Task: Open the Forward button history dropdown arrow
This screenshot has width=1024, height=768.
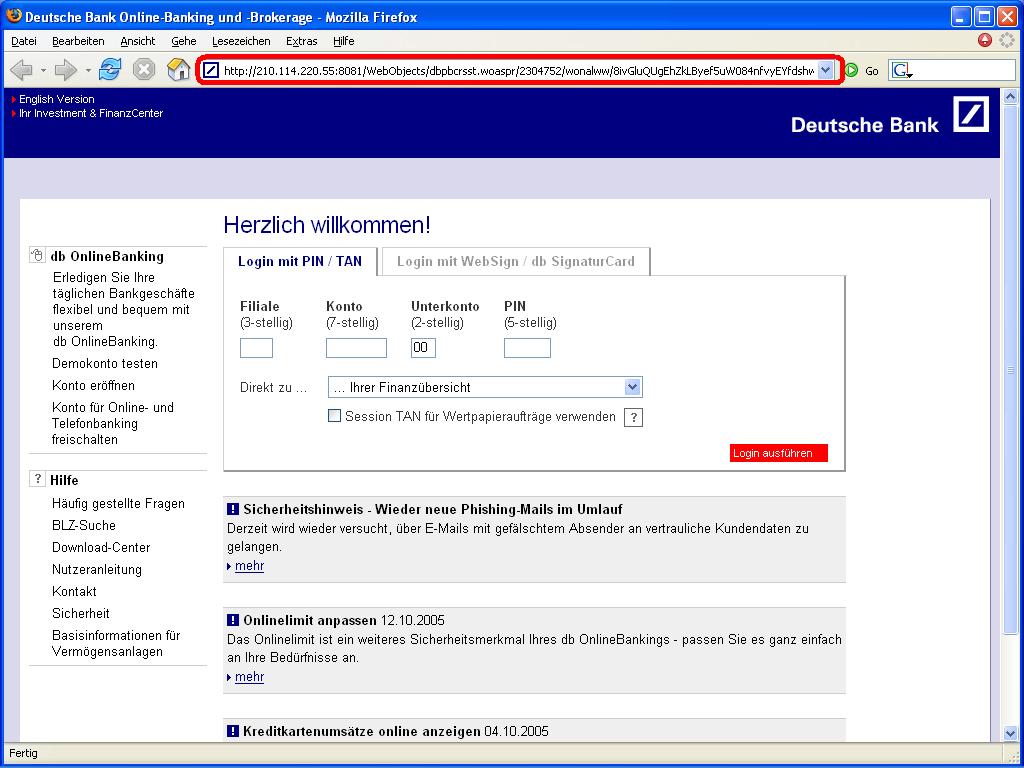Action: (88, 71)
